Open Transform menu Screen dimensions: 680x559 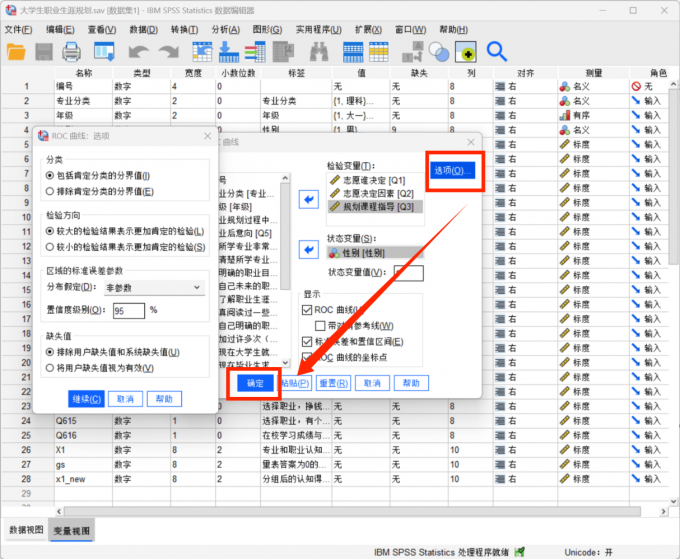point(185,29)
